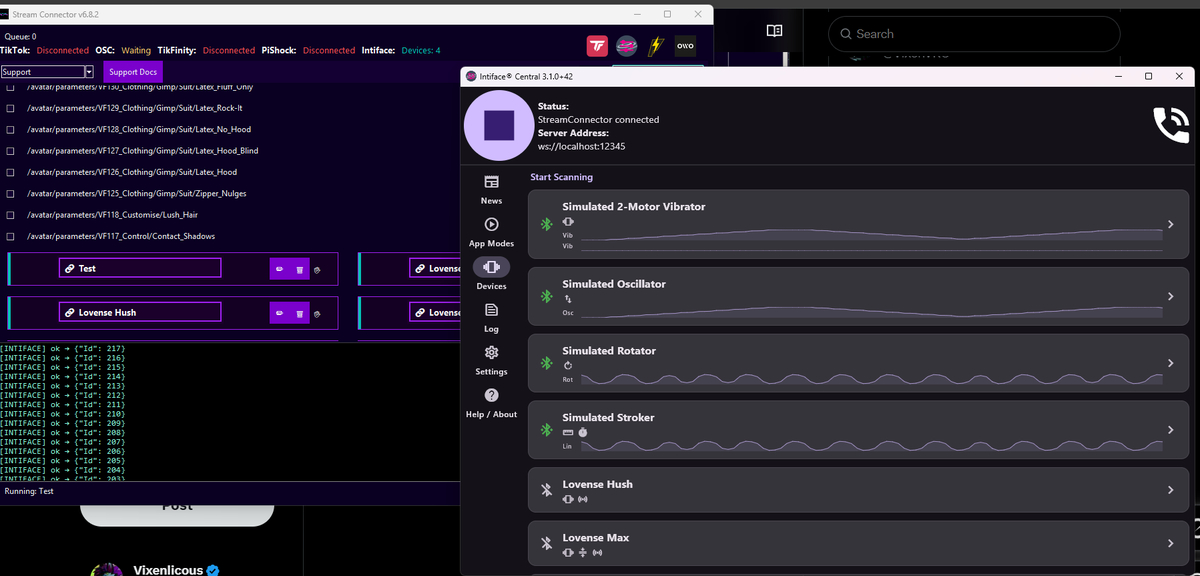This screenshot has width=1200, height=576.
Task: Expand the Lovense Hush device with its chevron
Action: [x=1171, y=490]
